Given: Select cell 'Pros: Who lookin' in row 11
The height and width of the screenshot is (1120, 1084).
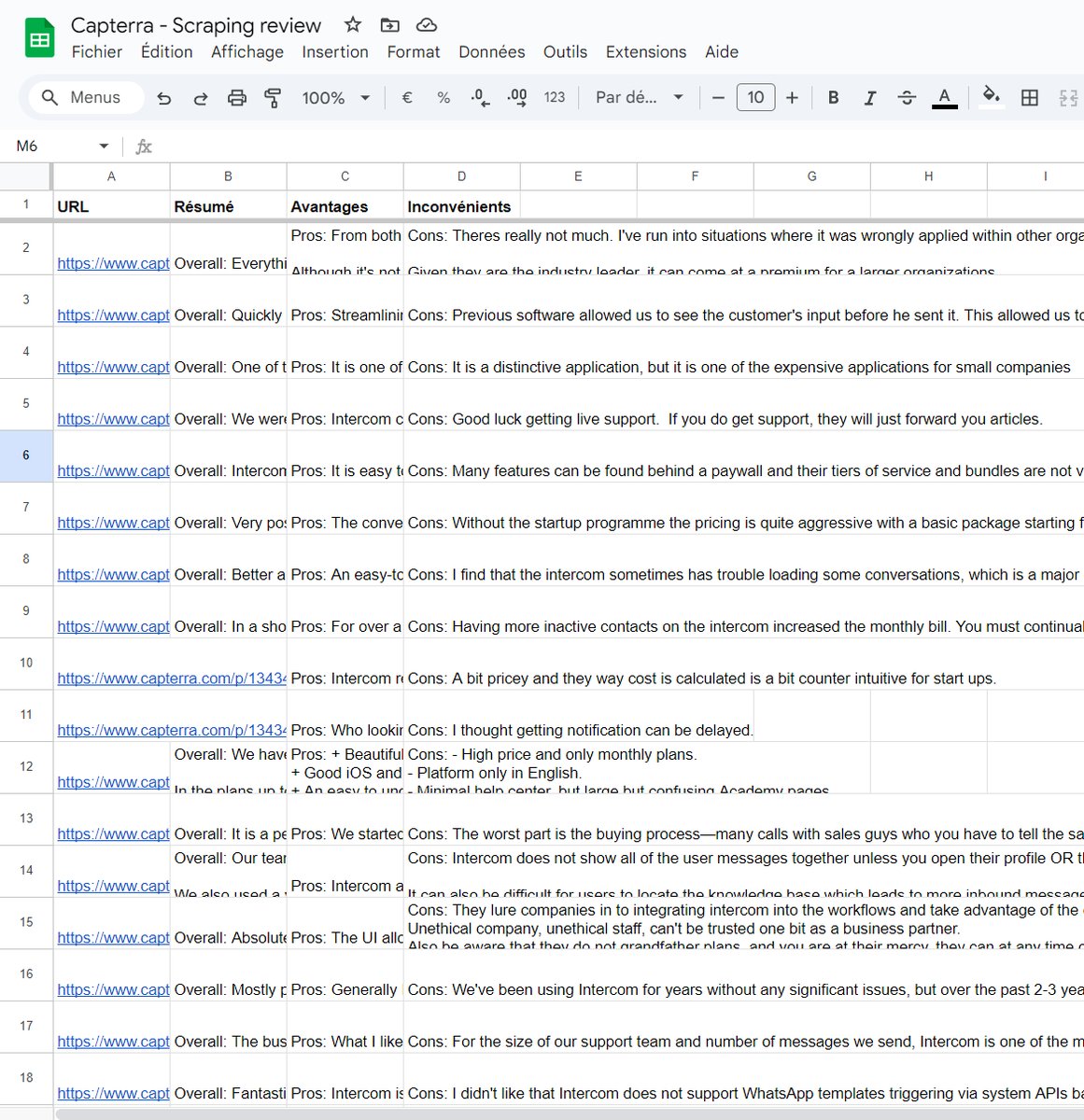Looking at the screenshot, I should (345, 716).
